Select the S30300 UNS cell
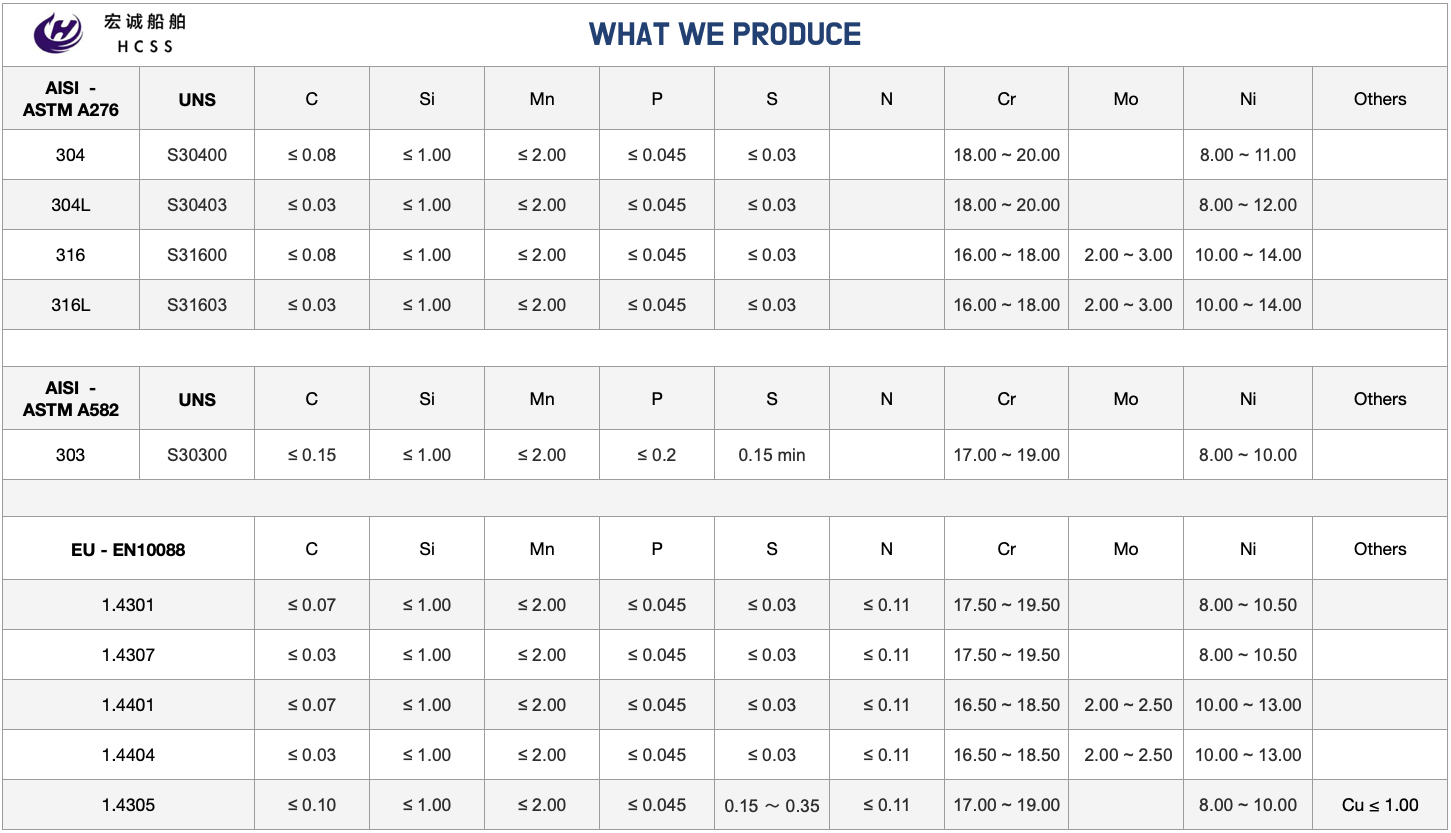This screenshot has height=833, width=1451. click(x=197, y=455)
